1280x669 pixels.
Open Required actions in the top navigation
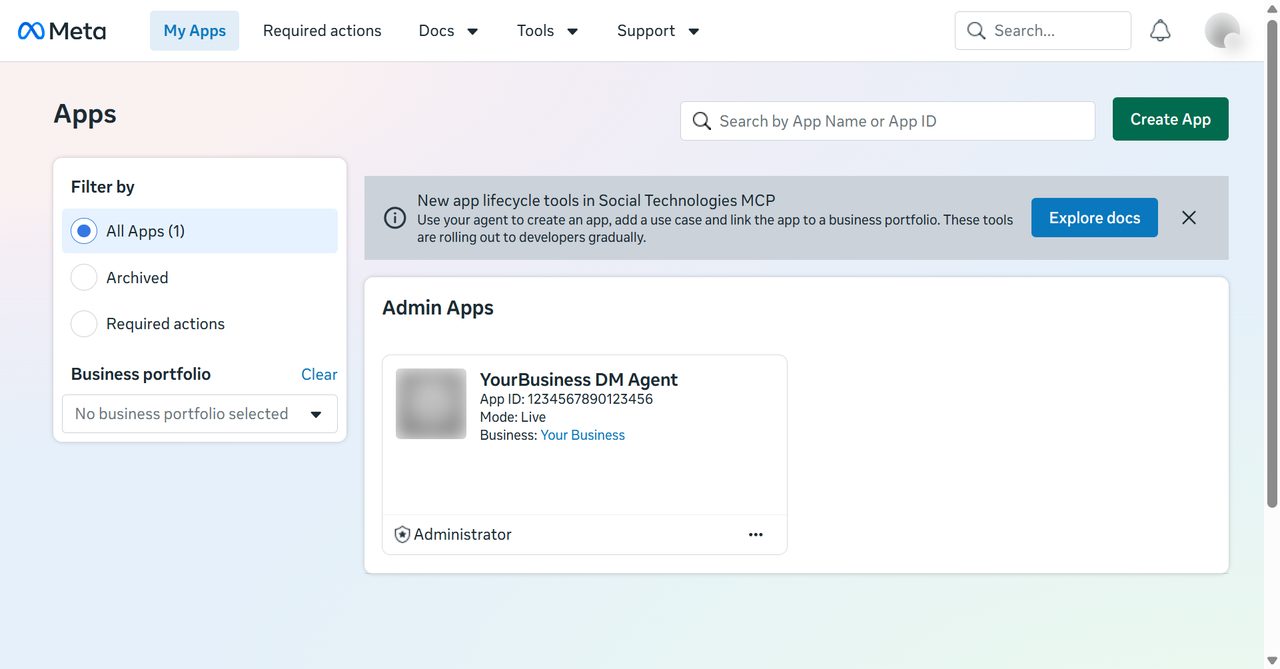point(322,31)
